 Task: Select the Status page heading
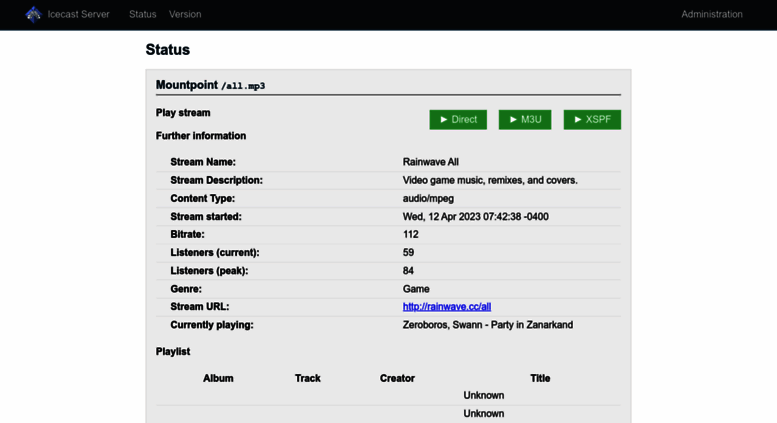pyautogui.click(x=167, y=50)
